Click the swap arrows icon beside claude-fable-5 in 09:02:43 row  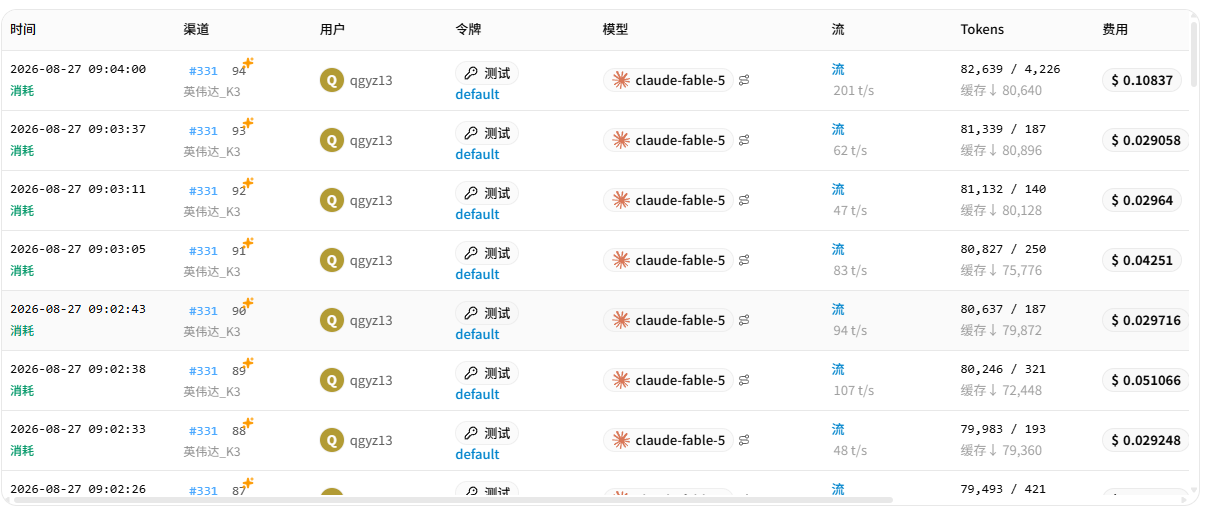point(744,320)
